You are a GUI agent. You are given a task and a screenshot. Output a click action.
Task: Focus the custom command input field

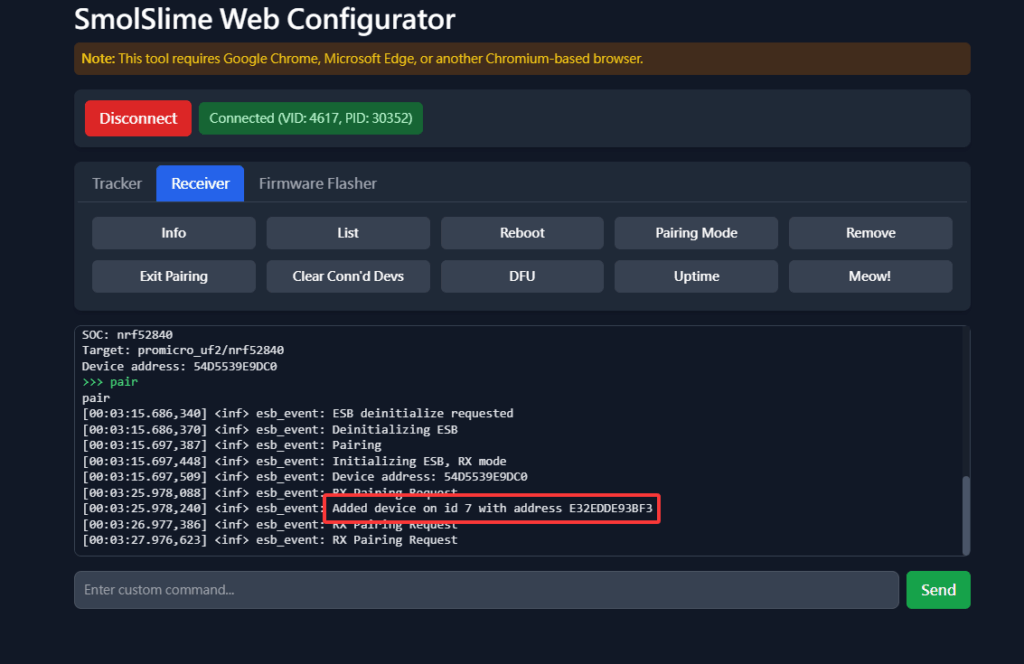[x=486, y=590]
